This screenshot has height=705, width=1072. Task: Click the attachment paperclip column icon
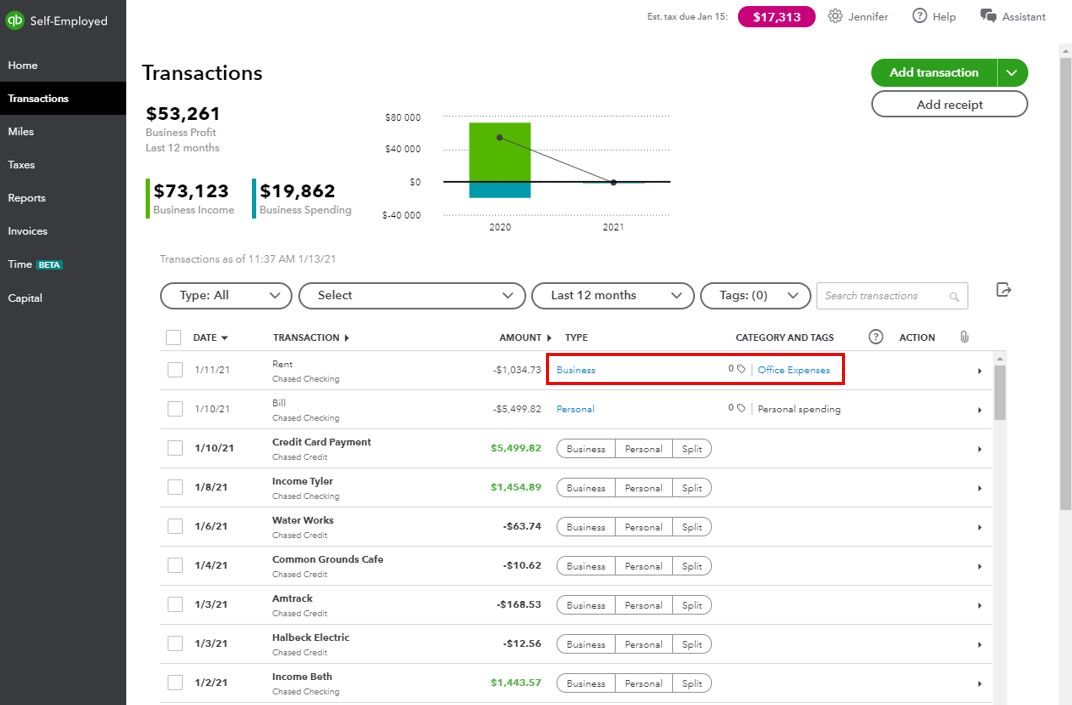[x=964, y=336]
